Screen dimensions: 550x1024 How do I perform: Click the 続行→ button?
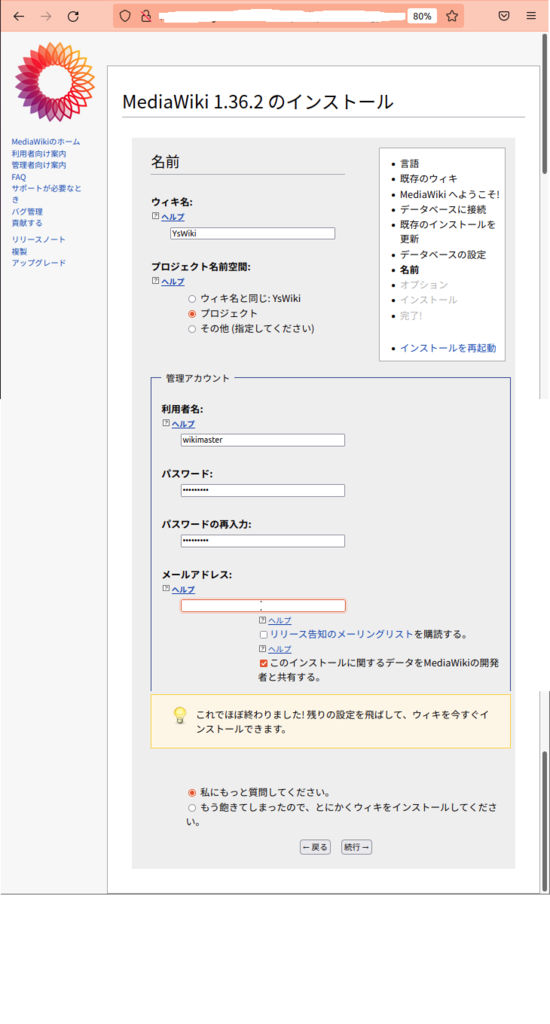357,847
